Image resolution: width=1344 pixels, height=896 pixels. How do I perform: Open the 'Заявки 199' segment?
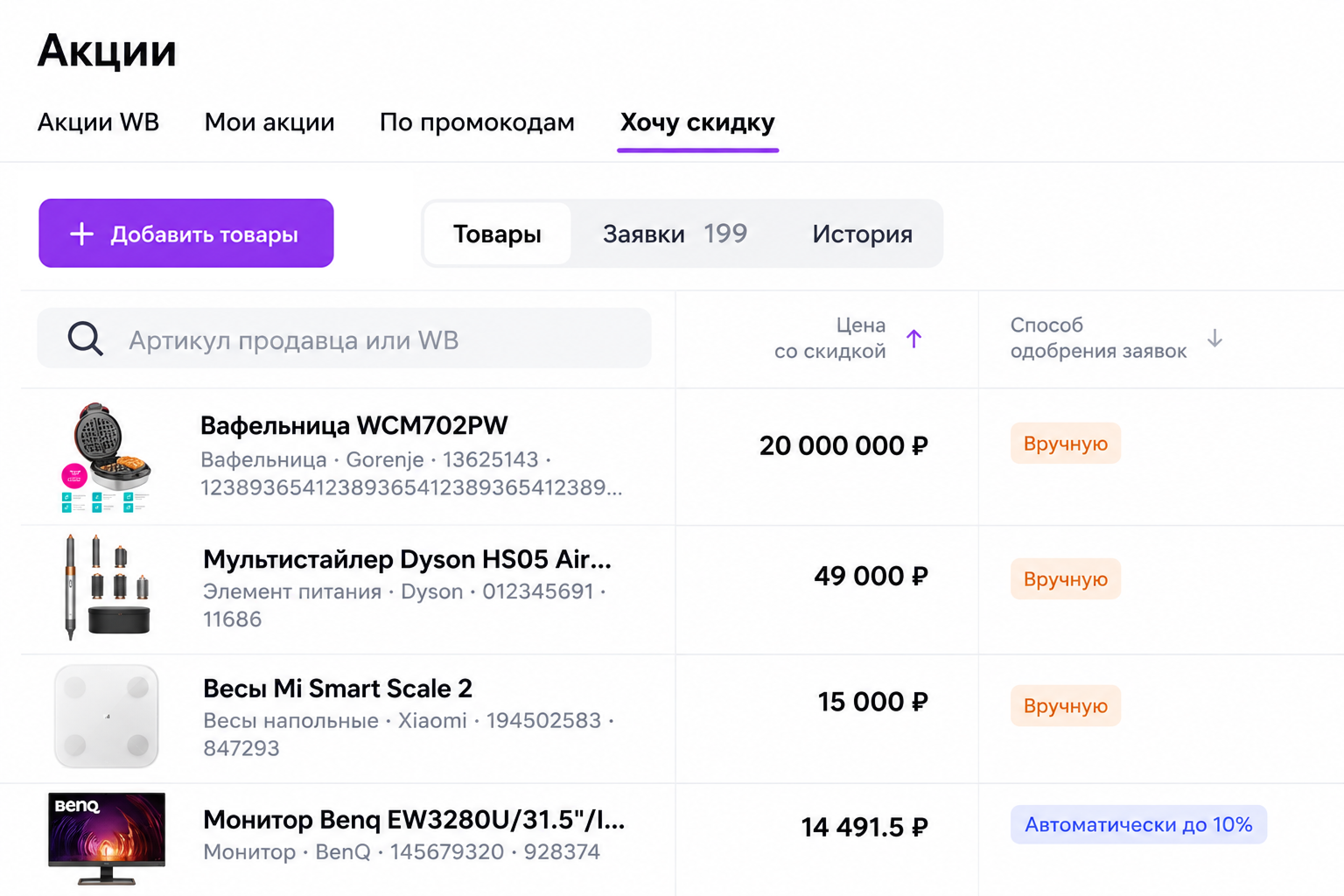click(675, 234)
